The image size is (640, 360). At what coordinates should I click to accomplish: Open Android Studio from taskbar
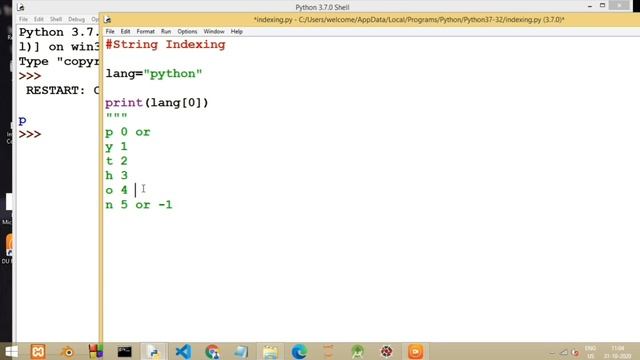[x=358, y=351]
